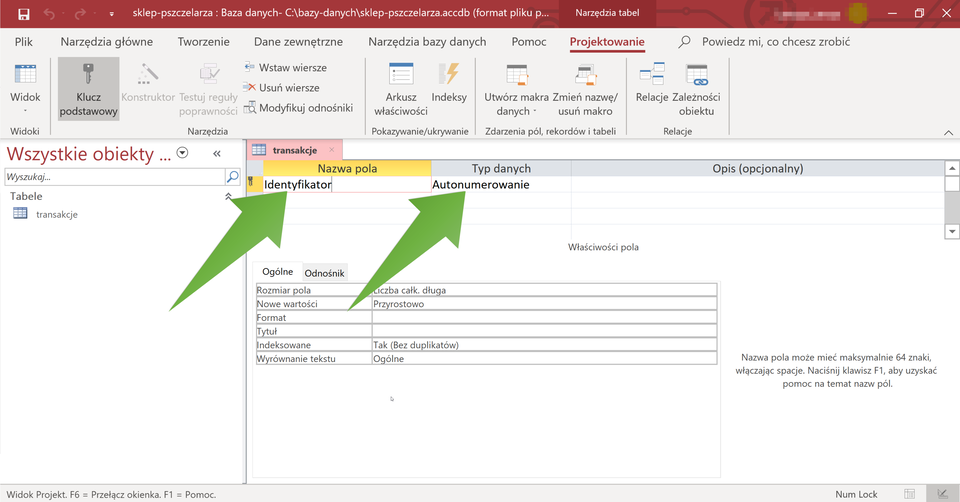The width and height of the screenshot is (960, 502).
Task: Switch to the Tworzenie ribbon tab
Action: pyautogui.click(x=203, y=42)
